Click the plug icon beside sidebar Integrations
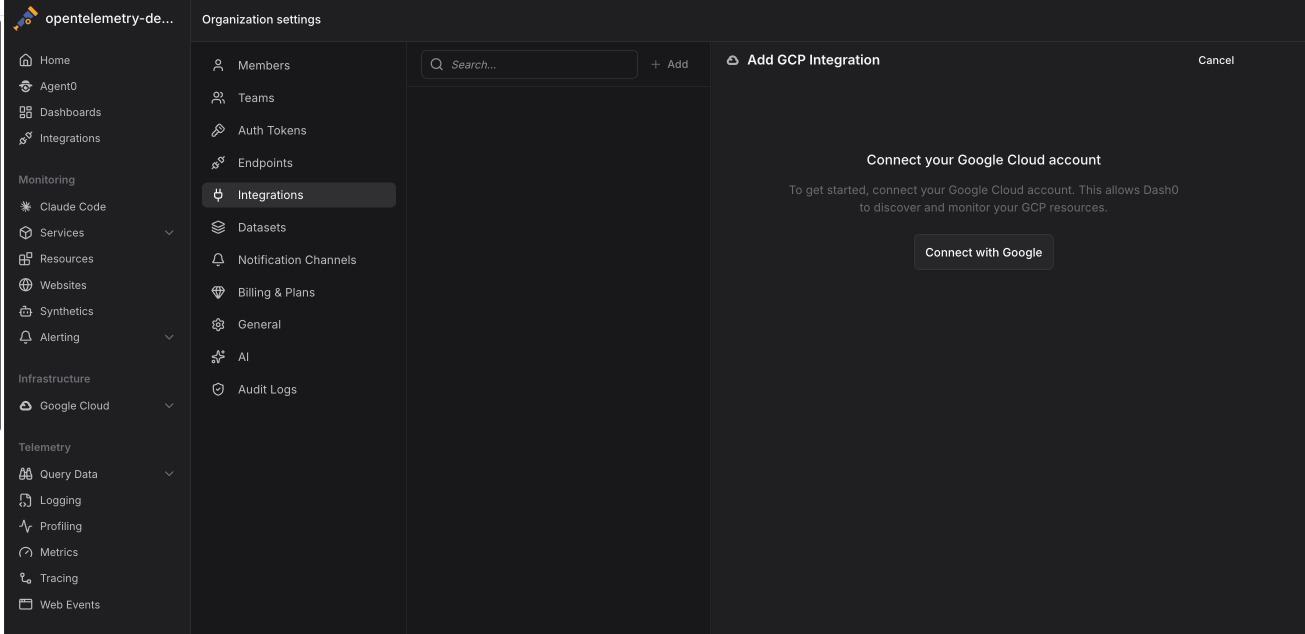Viewport: 1305px width, 634px height. [x=26, y=138]
